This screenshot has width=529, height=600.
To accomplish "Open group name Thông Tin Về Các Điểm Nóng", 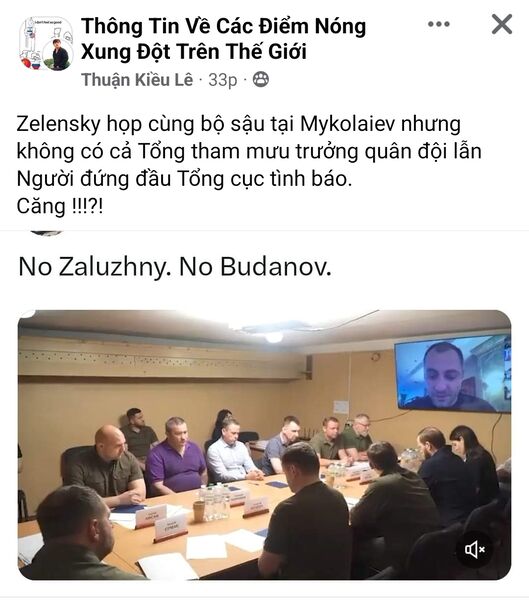I will (x=224, y=26).
